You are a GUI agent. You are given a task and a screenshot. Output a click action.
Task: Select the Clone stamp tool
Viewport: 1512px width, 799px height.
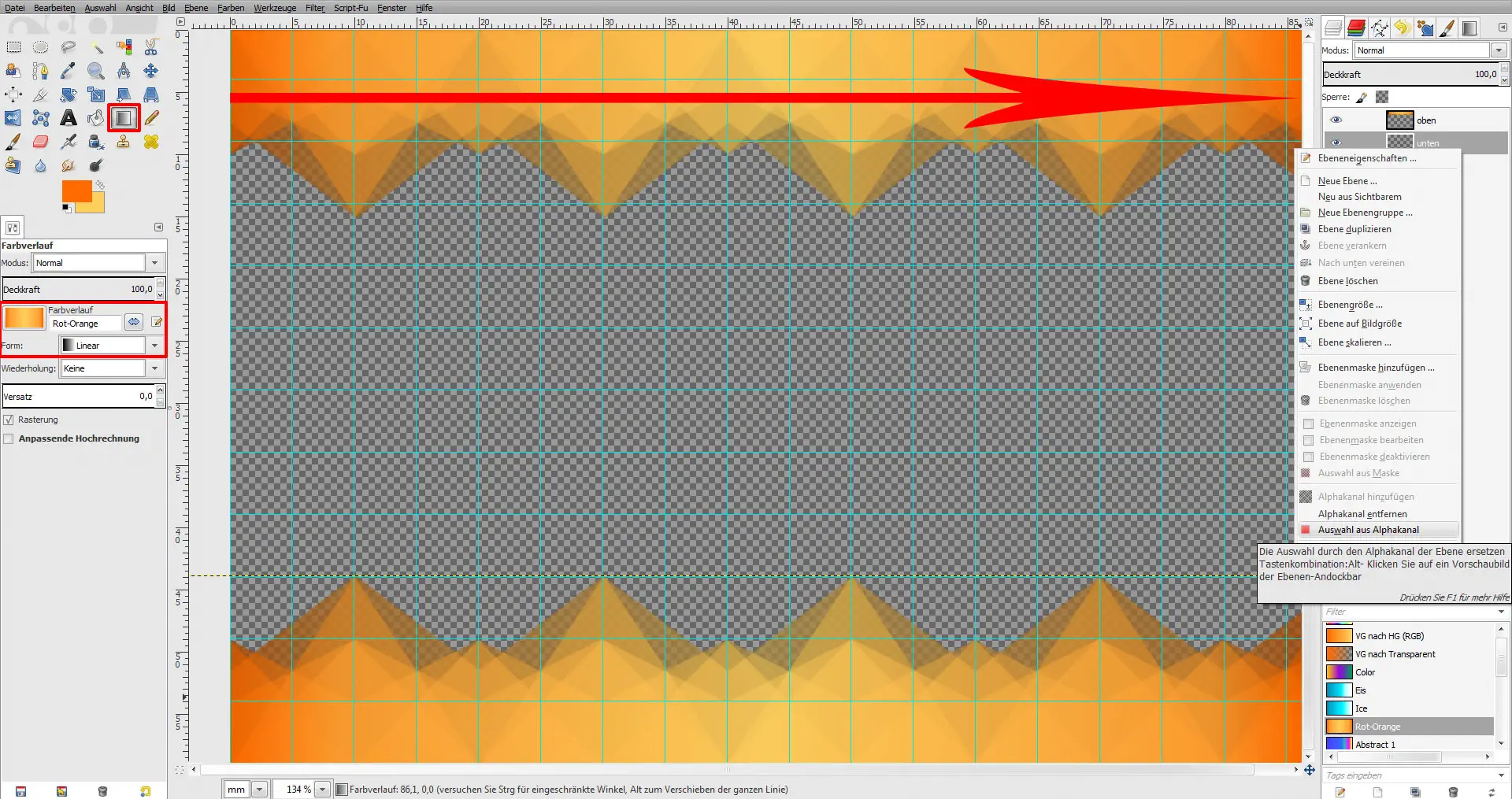pyautogui.click(x=124, y=142)
